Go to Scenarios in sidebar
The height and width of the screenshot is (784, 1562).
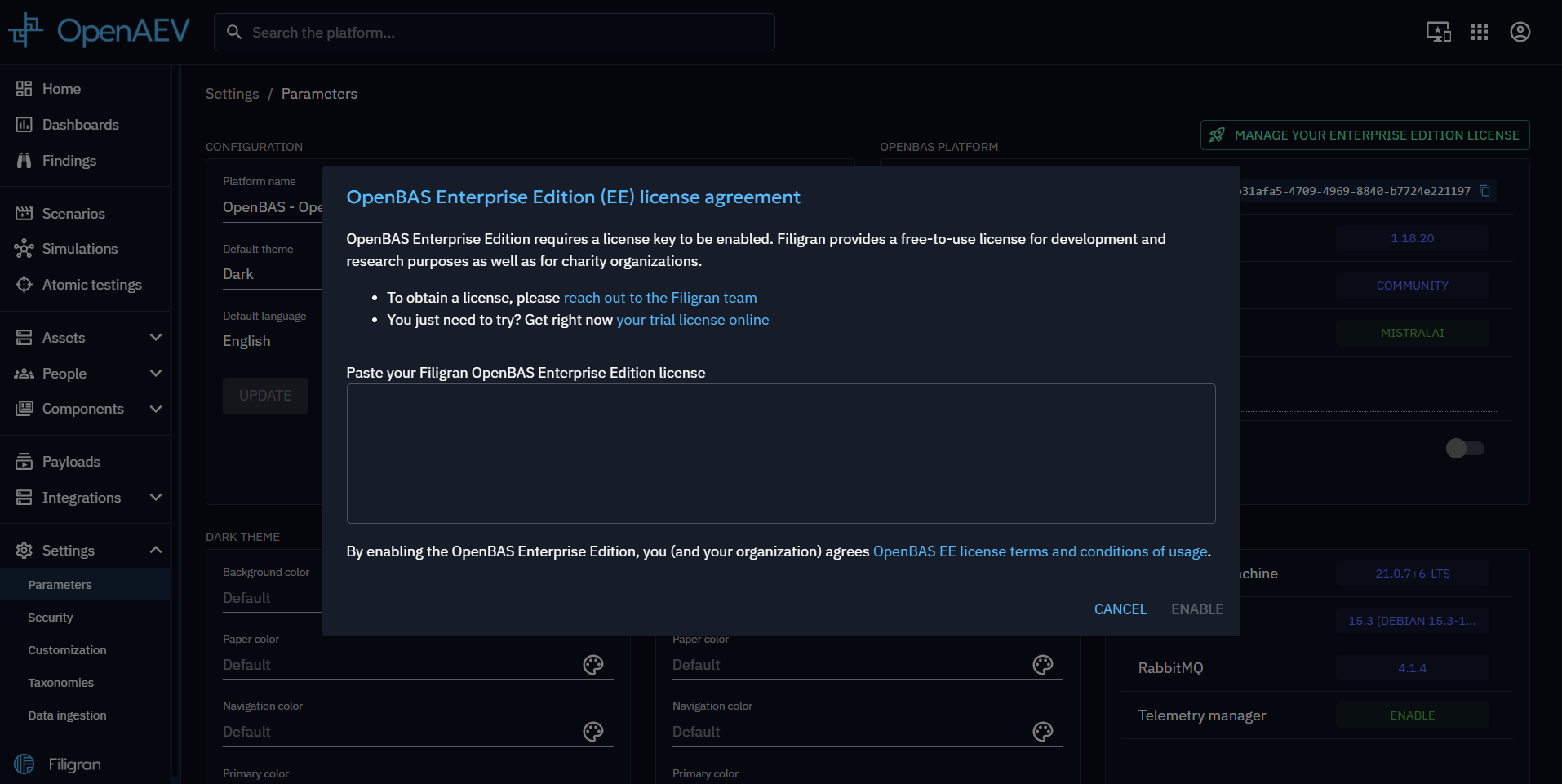(73, 214)
